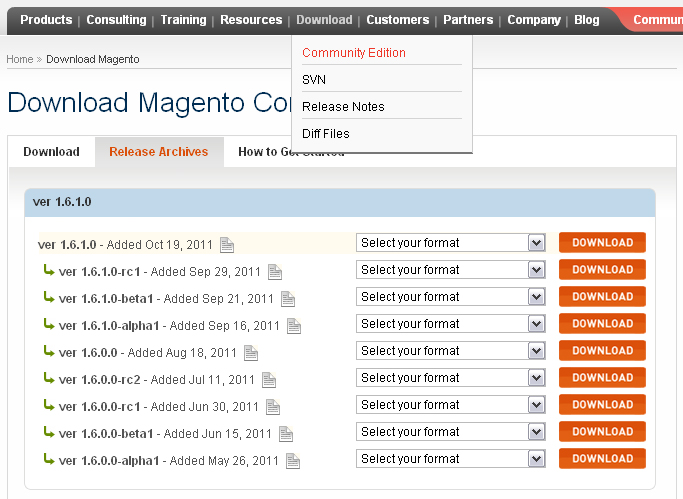Click the ver 1.6.1.0 section header
The image size is (683, 499).
click(340, 202)
